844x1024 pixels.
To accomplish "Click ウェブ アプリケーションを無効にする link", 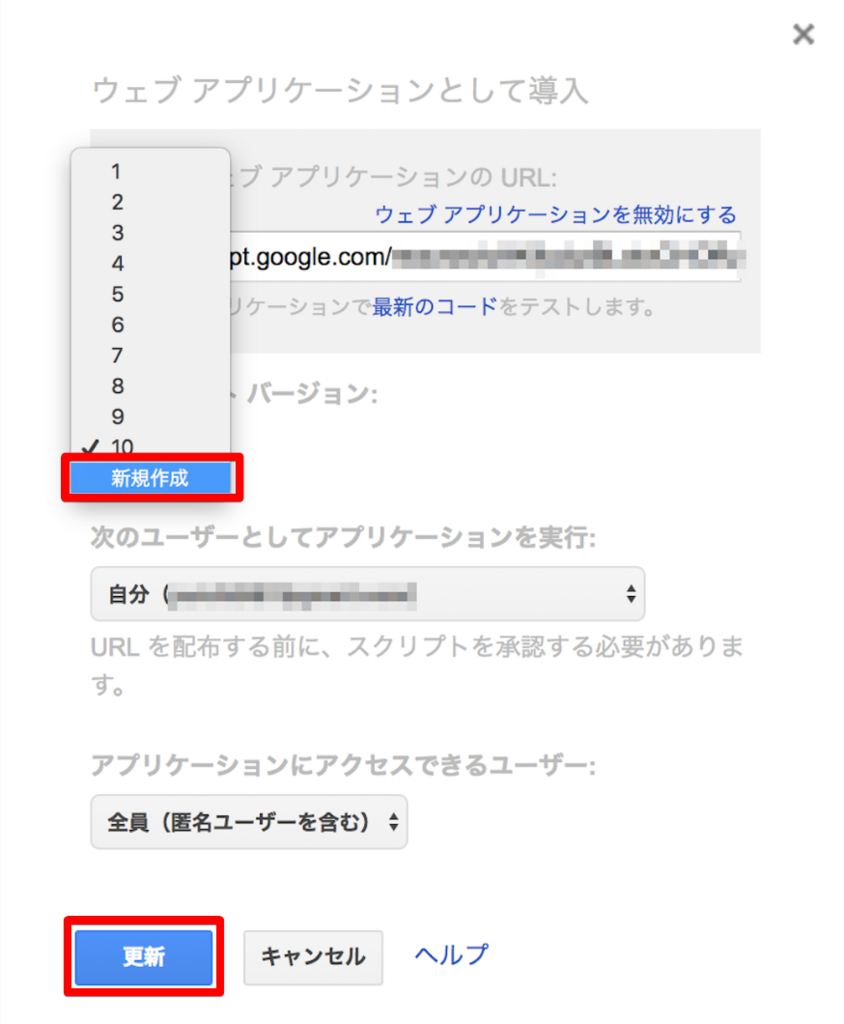I will pyautogui.click(x=556, y=215).
